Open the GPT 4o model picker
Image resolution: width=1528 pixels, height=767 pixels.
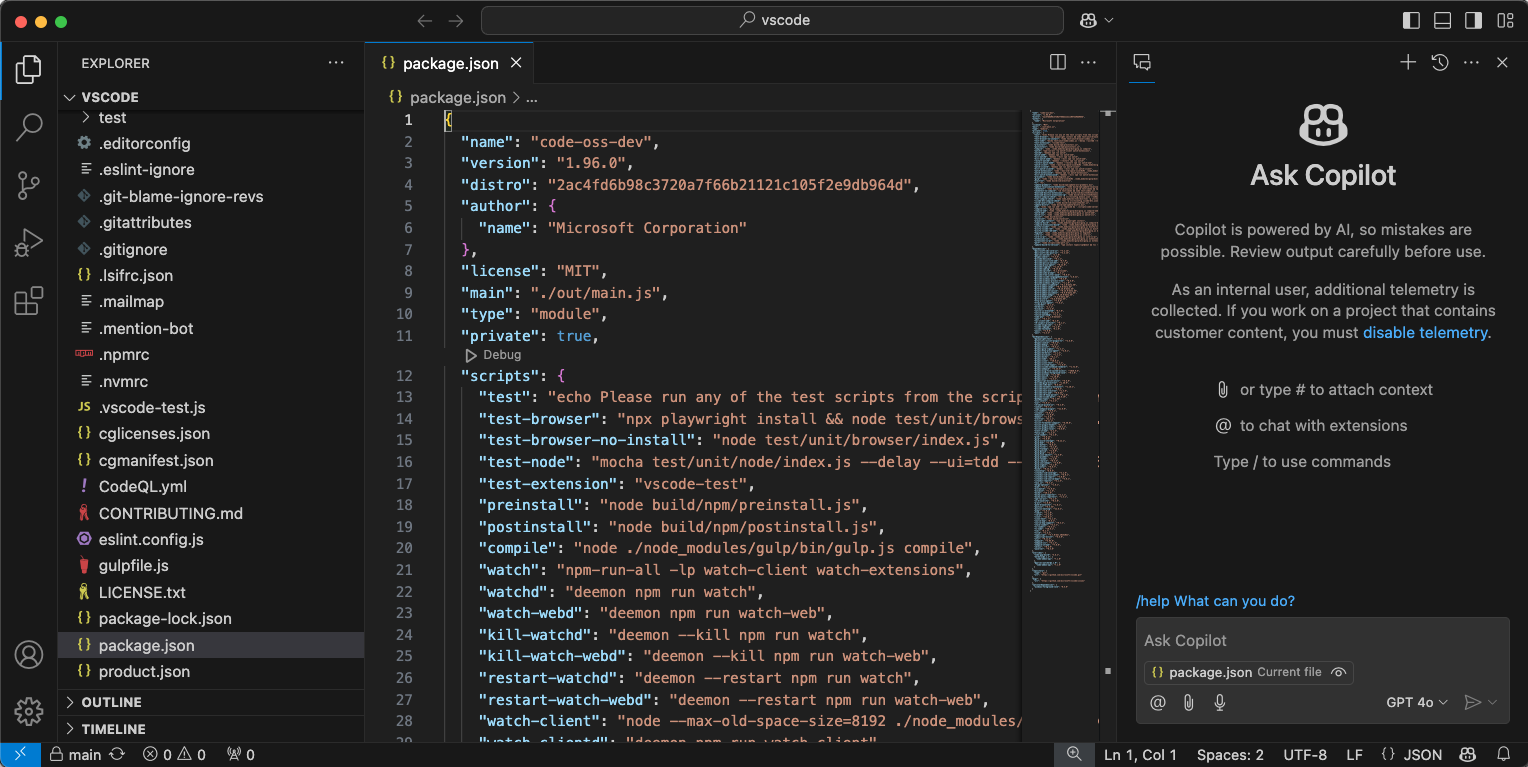coord(1416,702)
